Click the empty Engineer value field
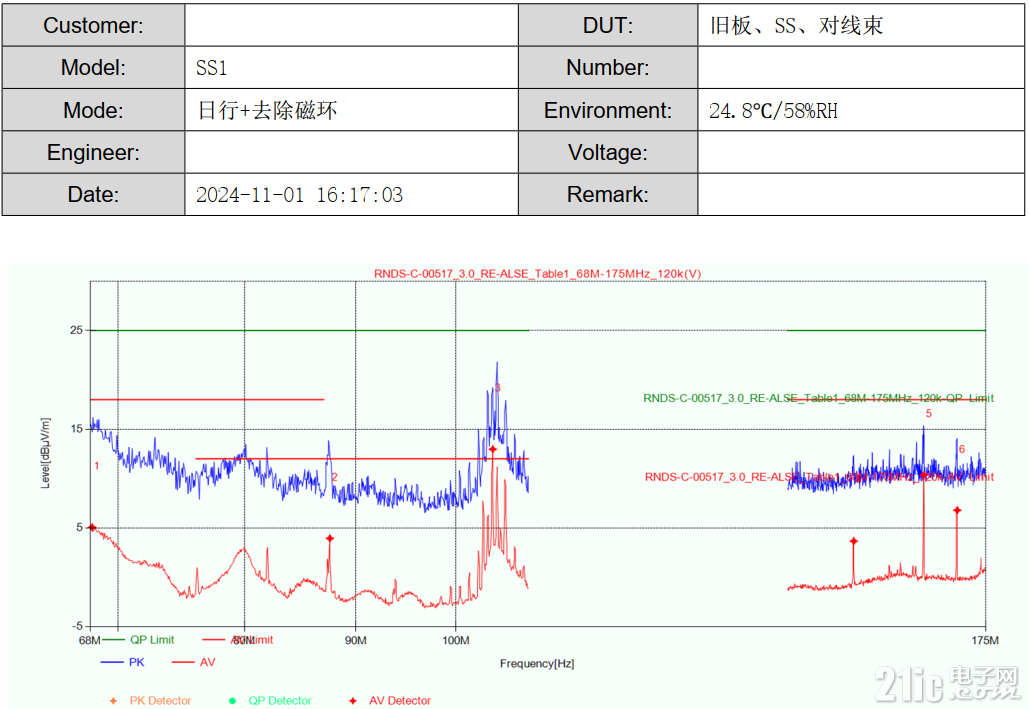This screenshot has width=1029, height=709. coord(351,152)
